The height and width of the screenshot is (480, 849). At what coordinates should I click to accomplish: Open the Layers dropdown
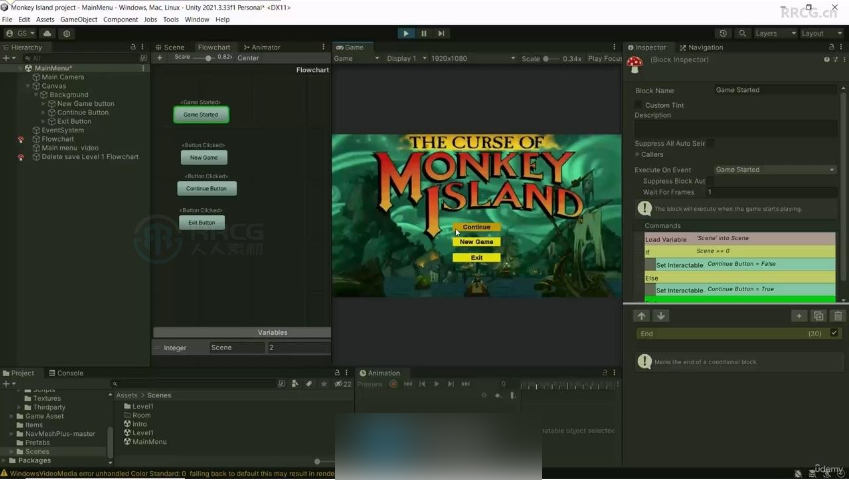click(775, 34)
